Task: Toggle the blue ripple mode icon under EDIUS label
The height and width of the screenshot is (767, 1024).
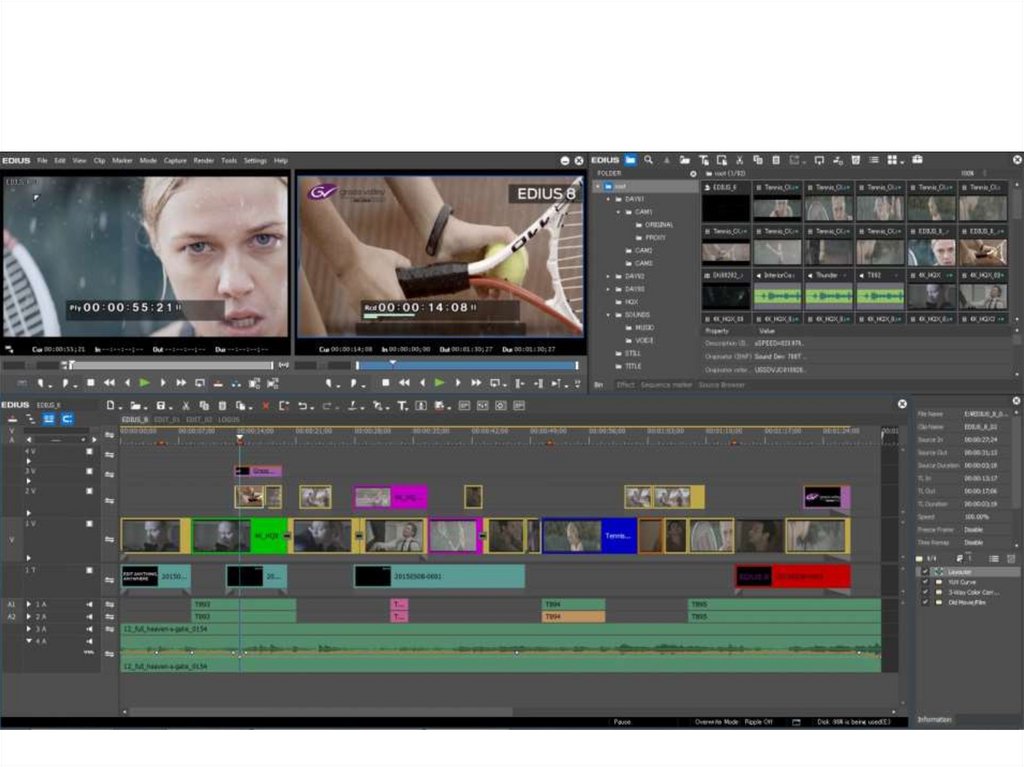Action: [49, 419]
